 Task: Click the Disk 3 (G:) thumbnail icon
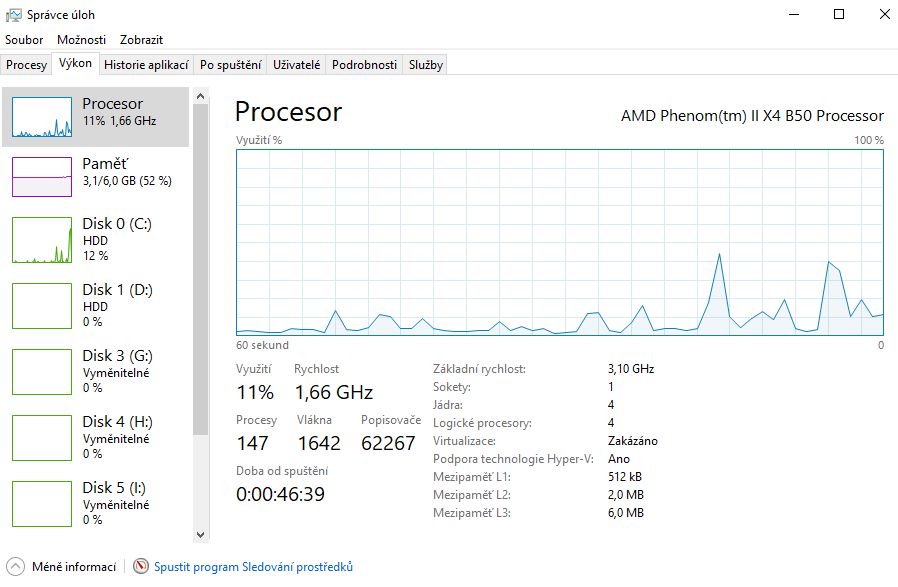click(x=42, y=372)
